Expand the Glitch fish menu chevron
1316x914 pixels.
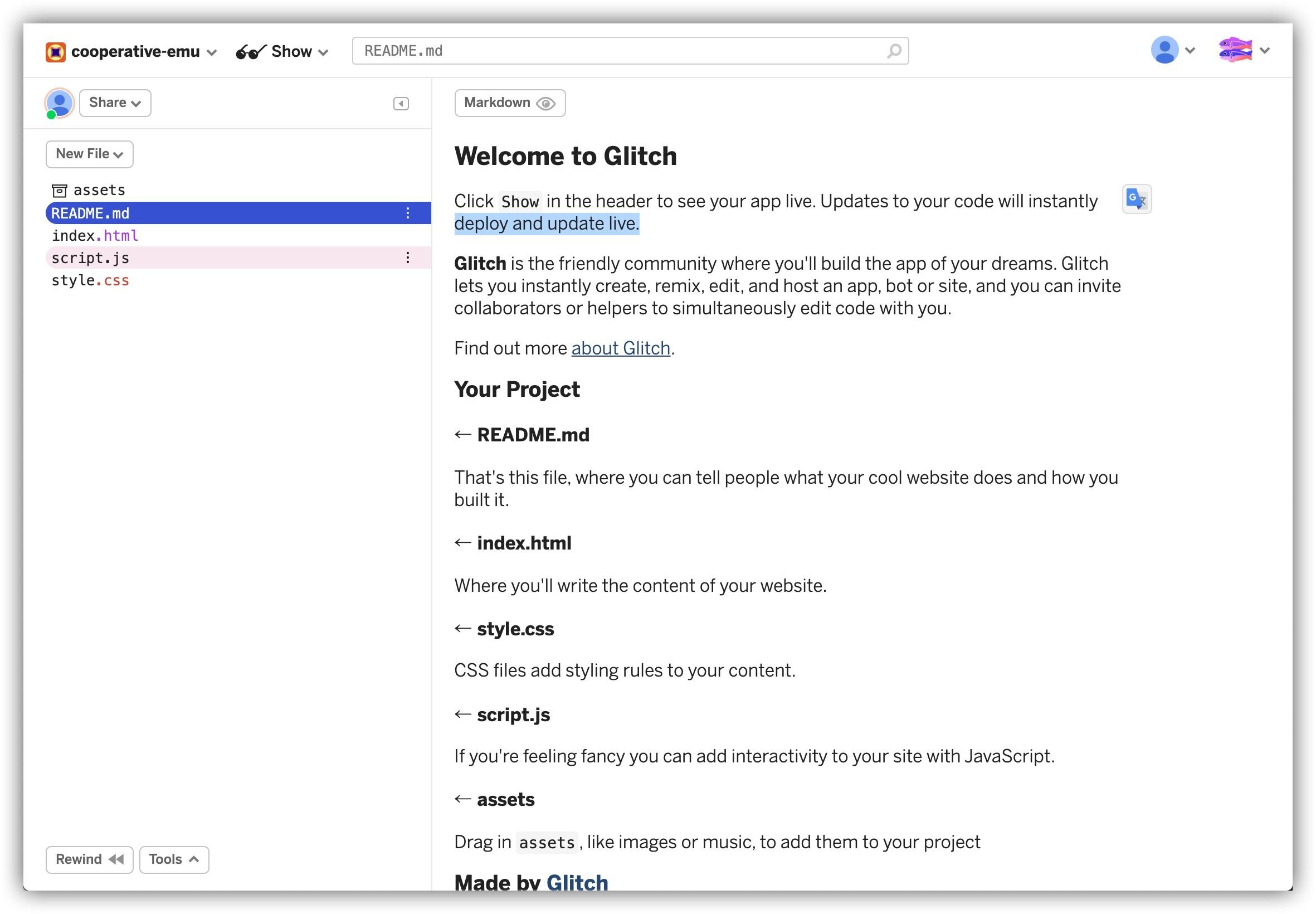1265,50
